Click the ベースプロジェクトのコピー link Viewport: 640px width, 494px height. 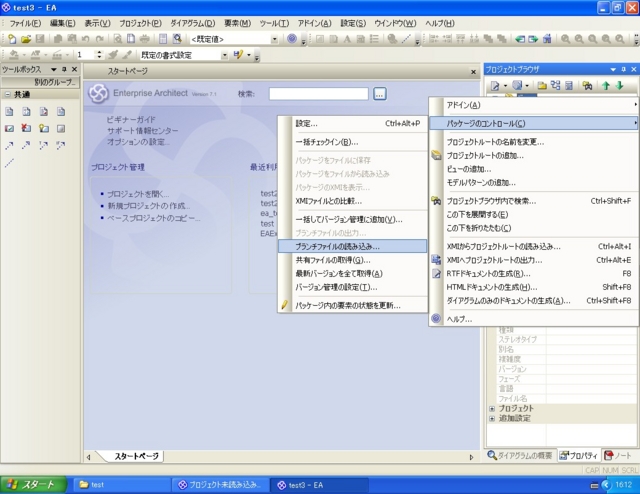tap(153, 218)
